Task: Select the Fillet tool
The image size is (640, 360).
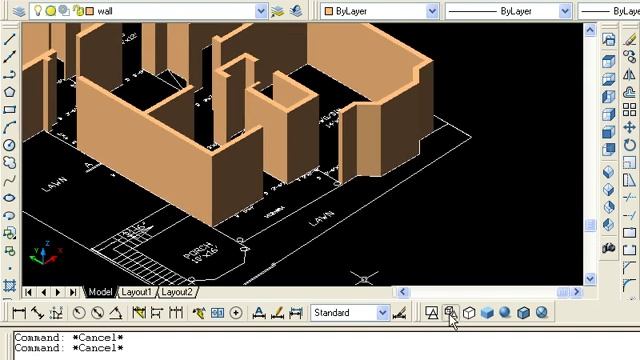Action: point(630,285)
